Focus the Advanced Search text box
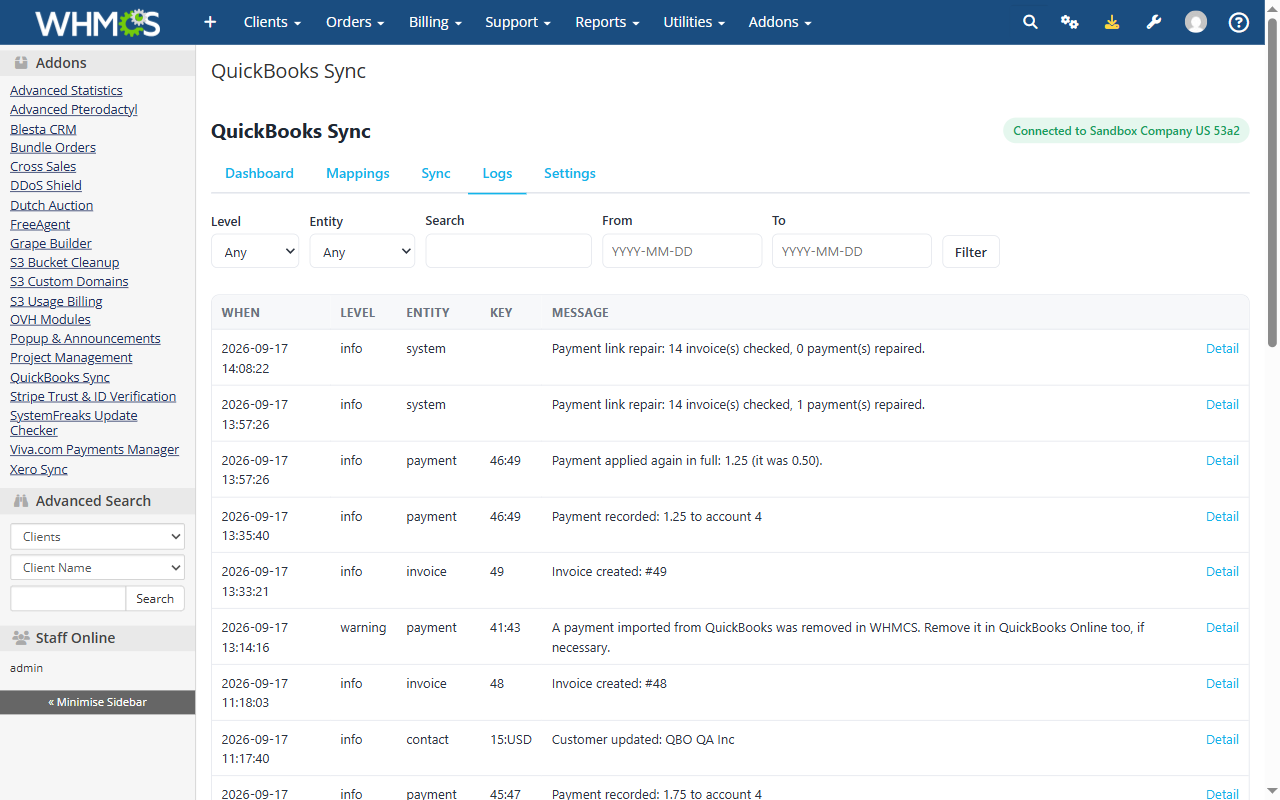Screen dimensions: 1280x800 pyautogui.click(x=68, y=599)
